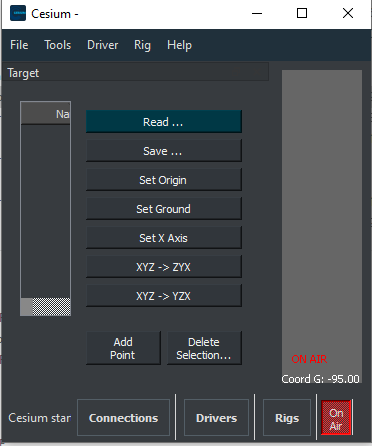Switch to the Connections tab

(123, 418)
